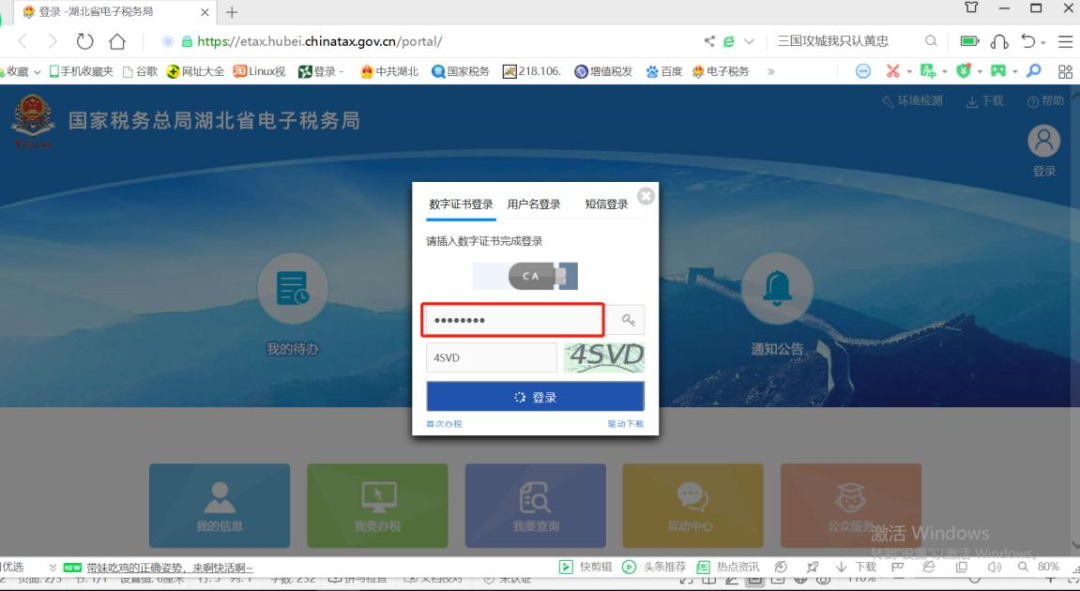Open the 手机收藏夹 bookmark
This screenshot has width=1080, height=591.
81,71
